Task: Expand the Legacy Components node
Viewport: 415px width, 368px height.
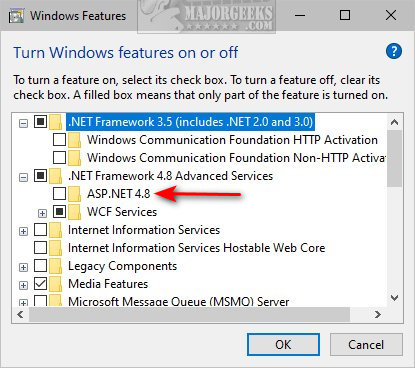Action: point(23,267)
